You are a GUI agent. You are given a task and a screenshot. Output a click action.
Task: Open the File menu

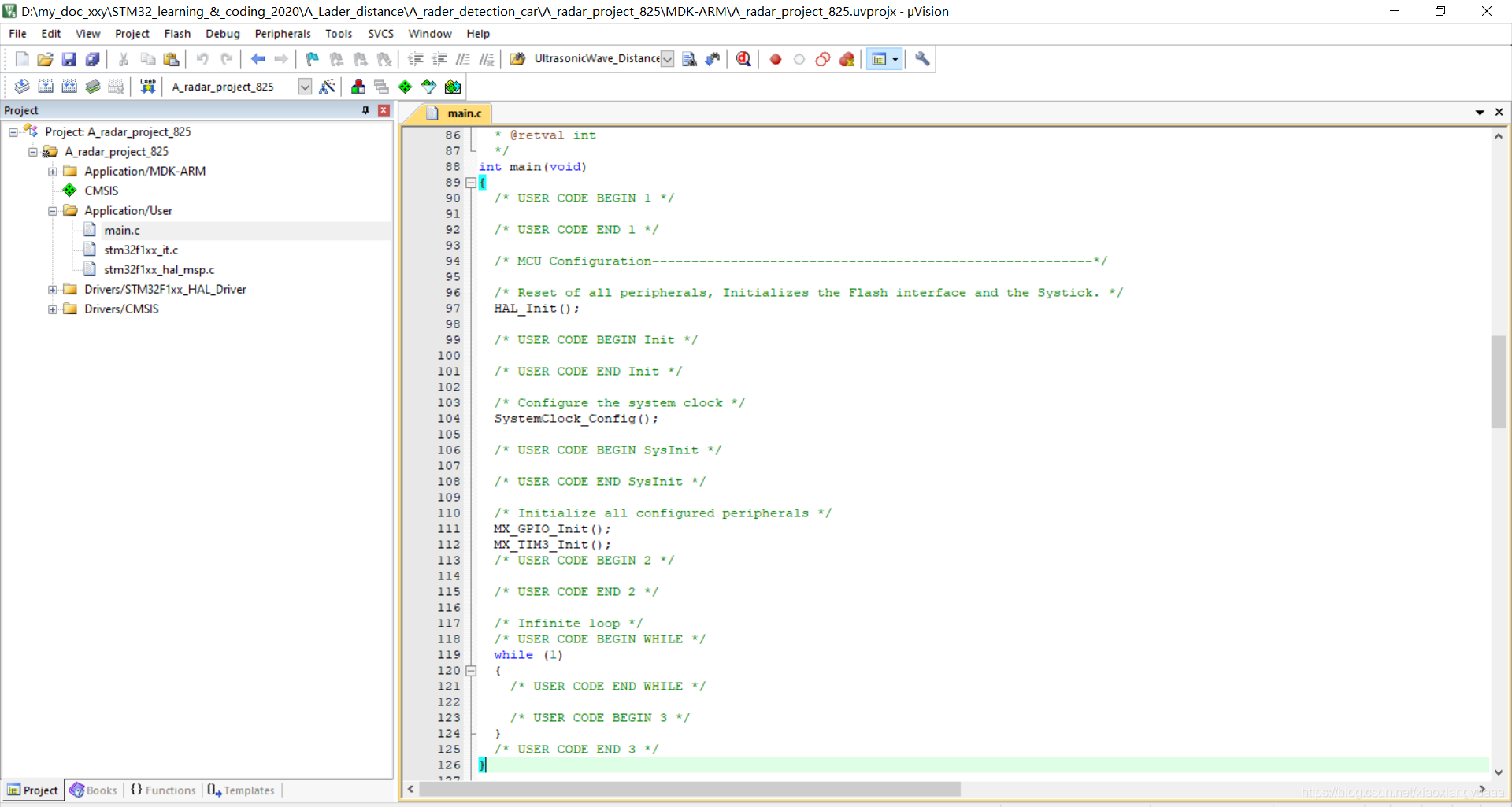[x=17, y=34]
